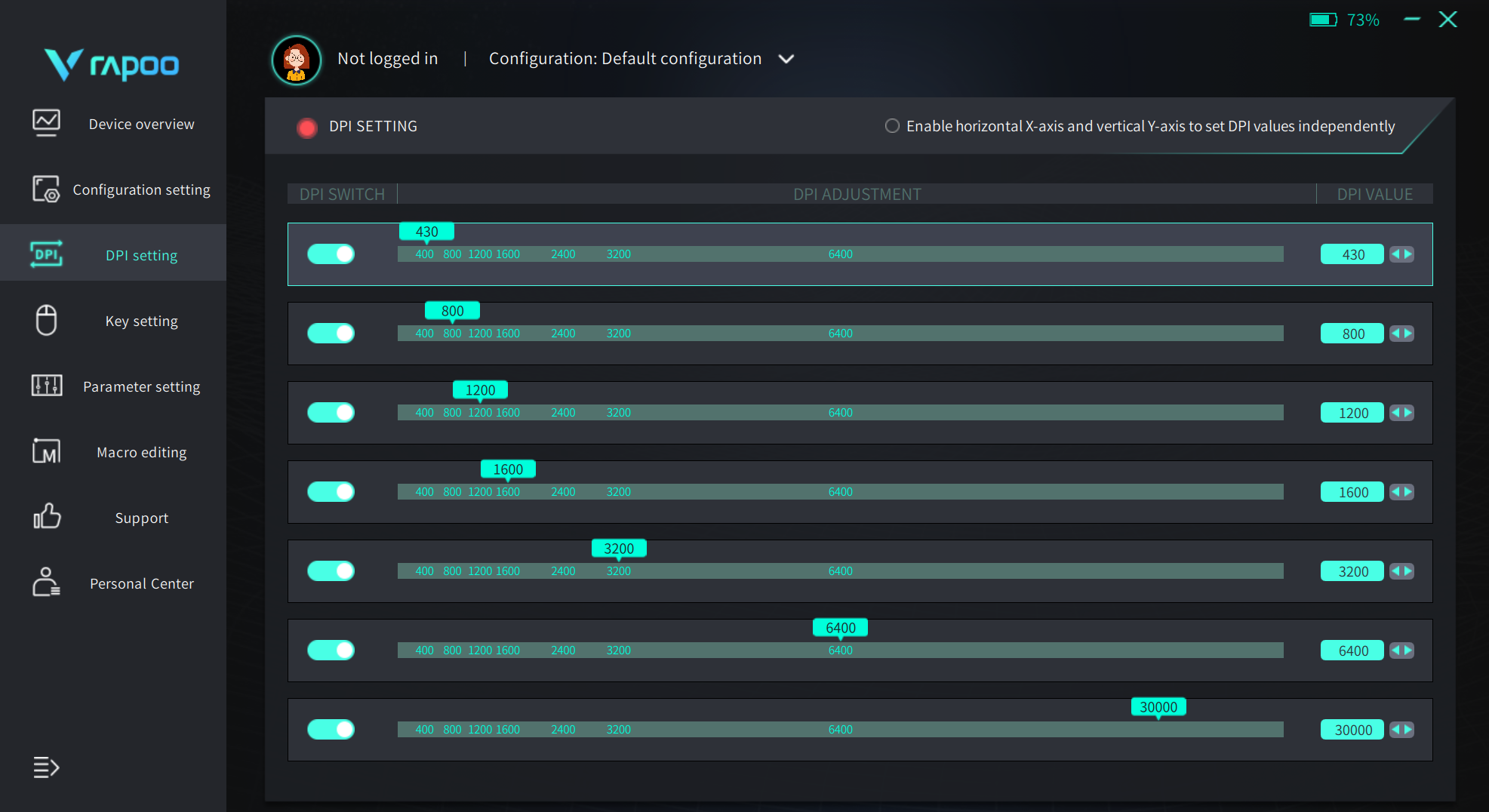
Task: Click the Device overview monitor icon
Action: tap(46, 123)
